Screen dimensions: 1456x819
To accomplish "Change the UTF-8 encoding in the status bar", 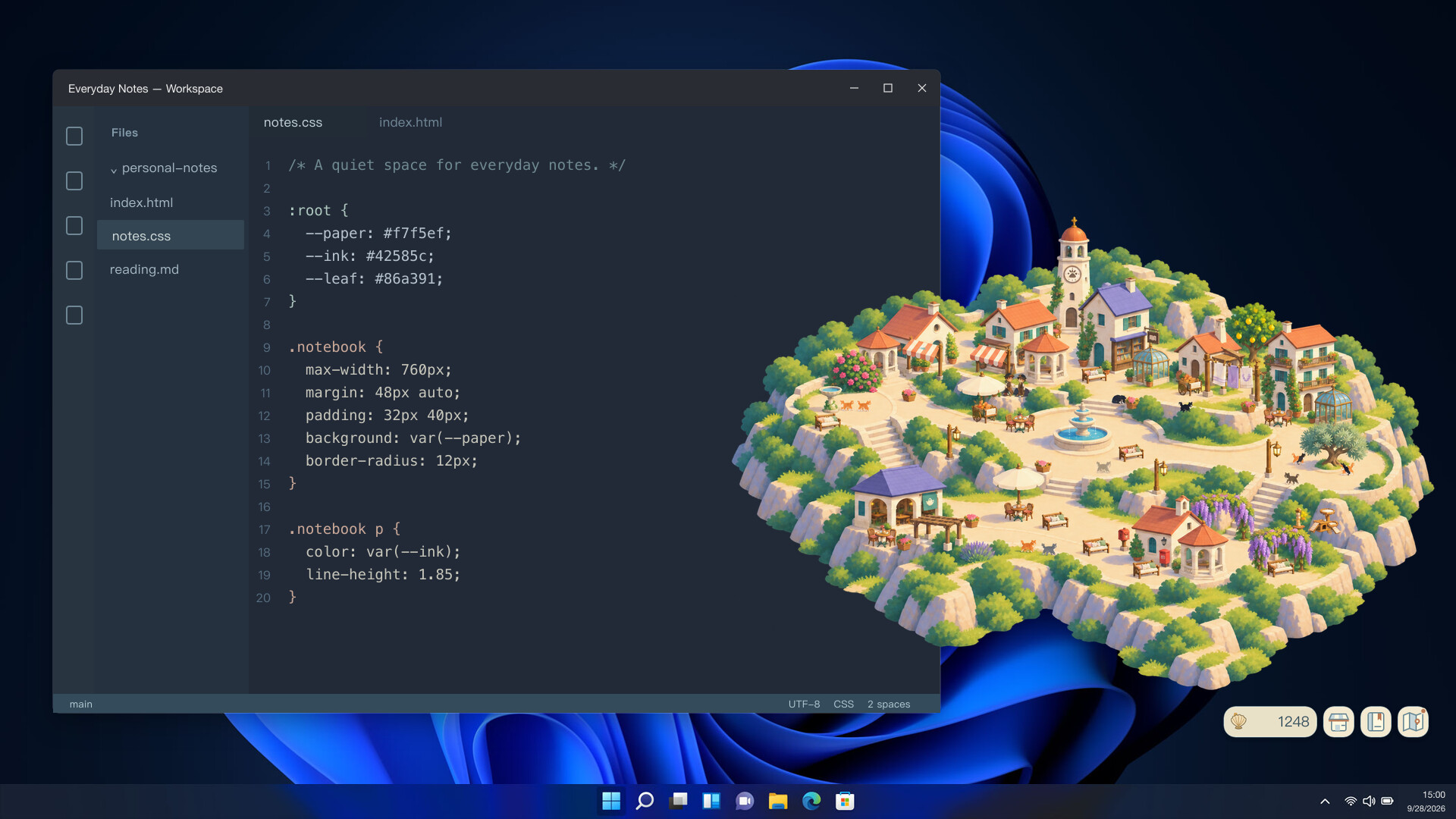I will tap(804, 704).
